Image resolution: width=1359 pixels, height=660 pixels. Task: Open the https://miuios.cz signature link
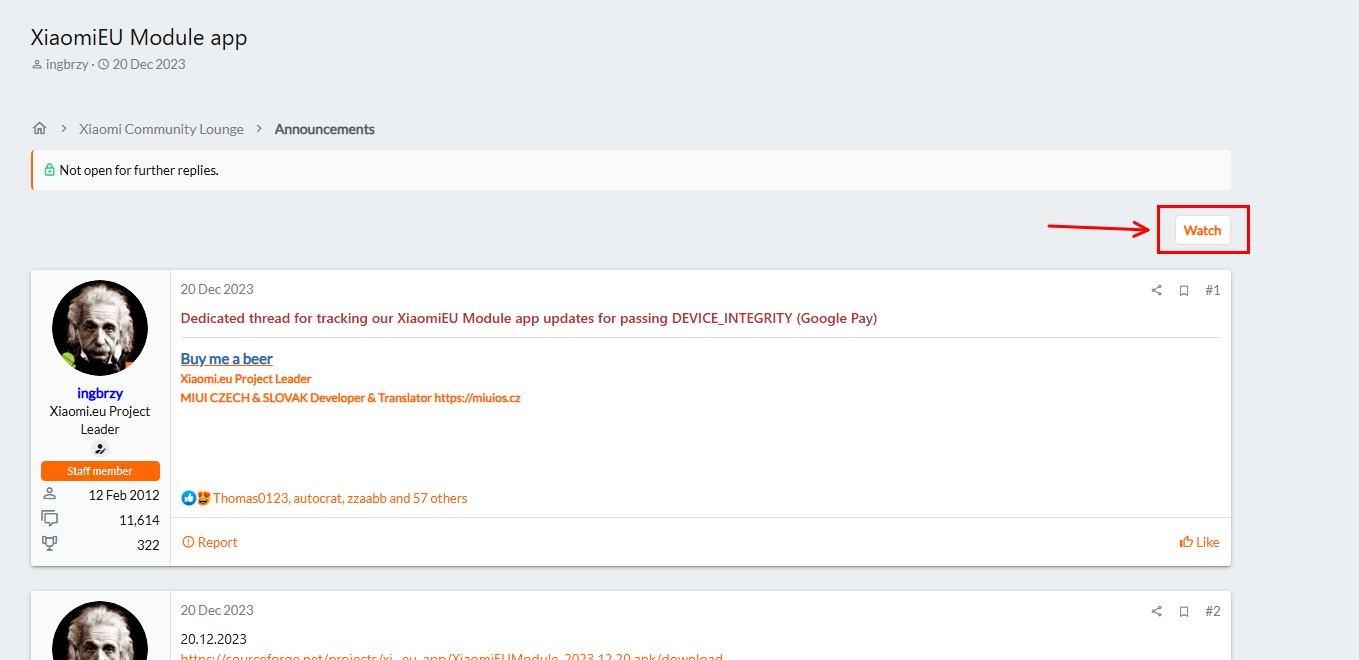[477, 398]
